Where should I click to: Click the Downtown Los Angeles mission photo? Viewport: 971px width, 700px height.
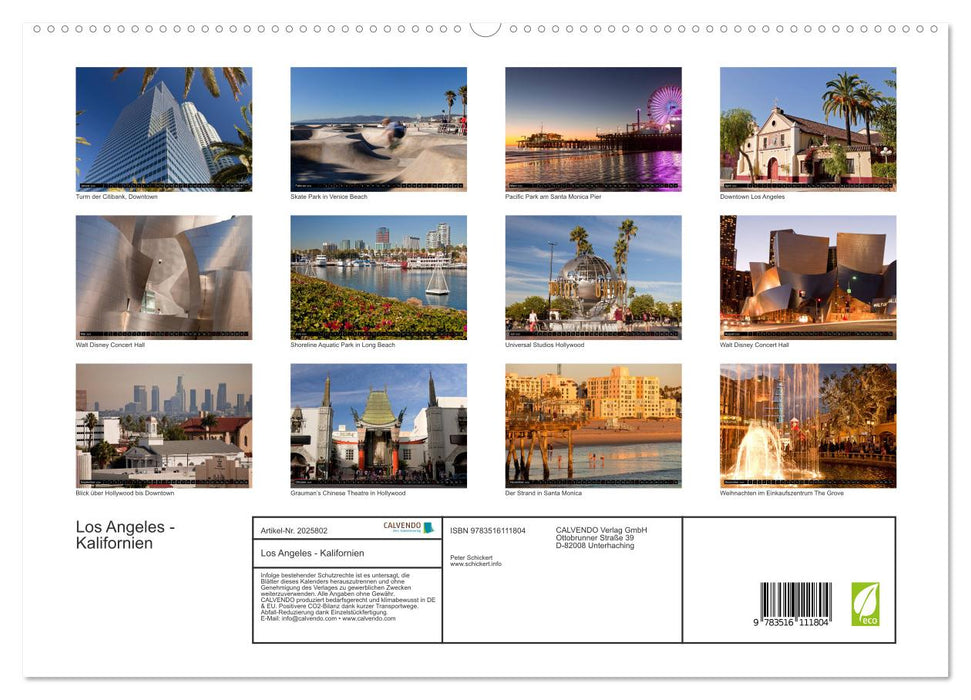808,128
